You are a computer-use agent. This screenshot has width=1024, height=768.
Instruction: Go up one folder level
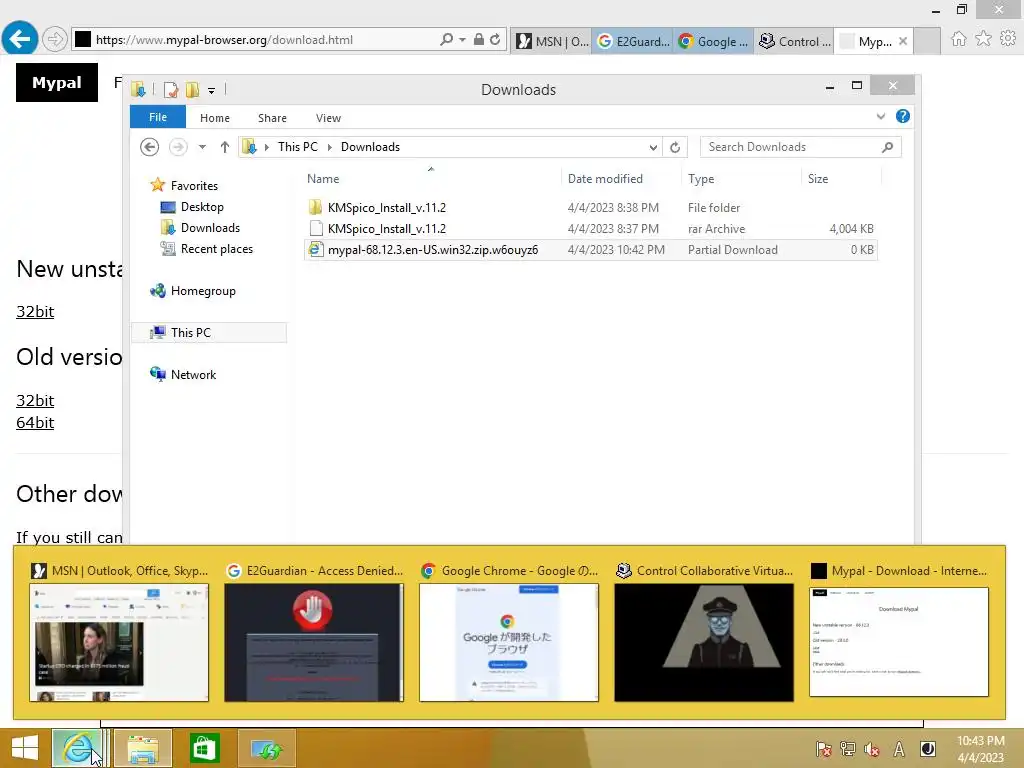coord(225,147)
